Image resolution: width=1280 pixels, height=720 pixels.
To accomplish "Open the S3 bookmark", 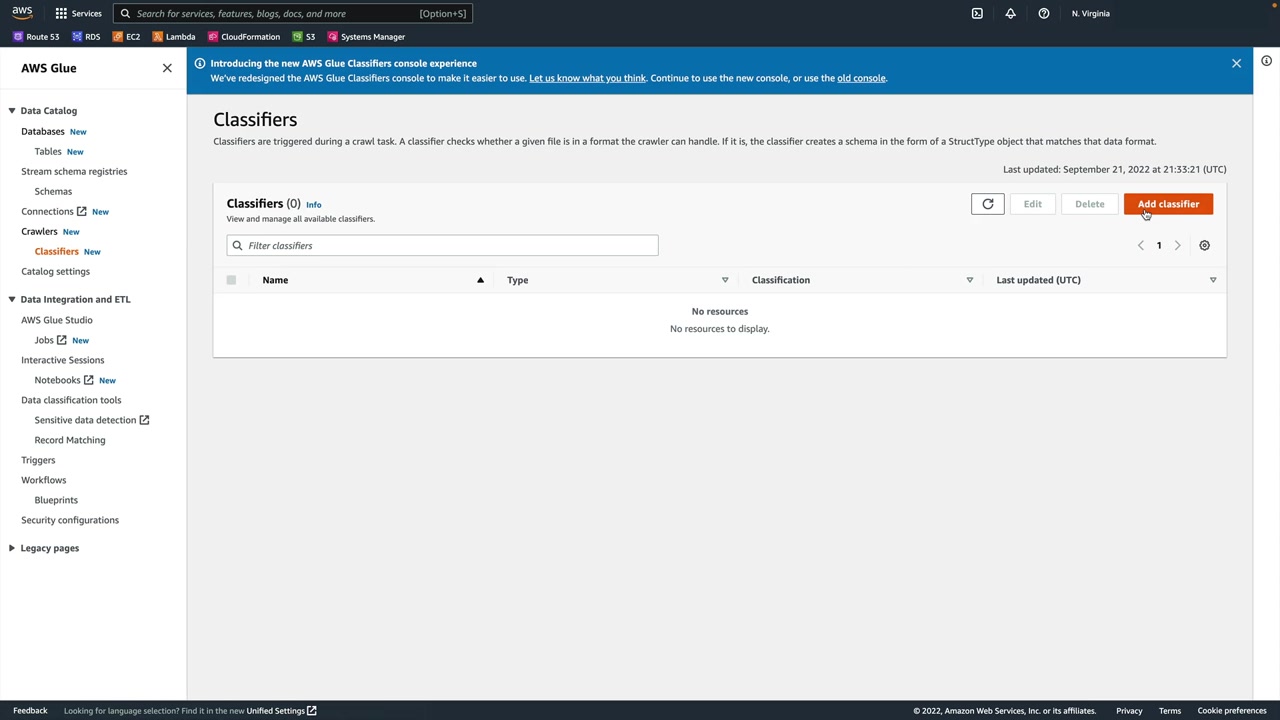I will (x=304, y=37).
